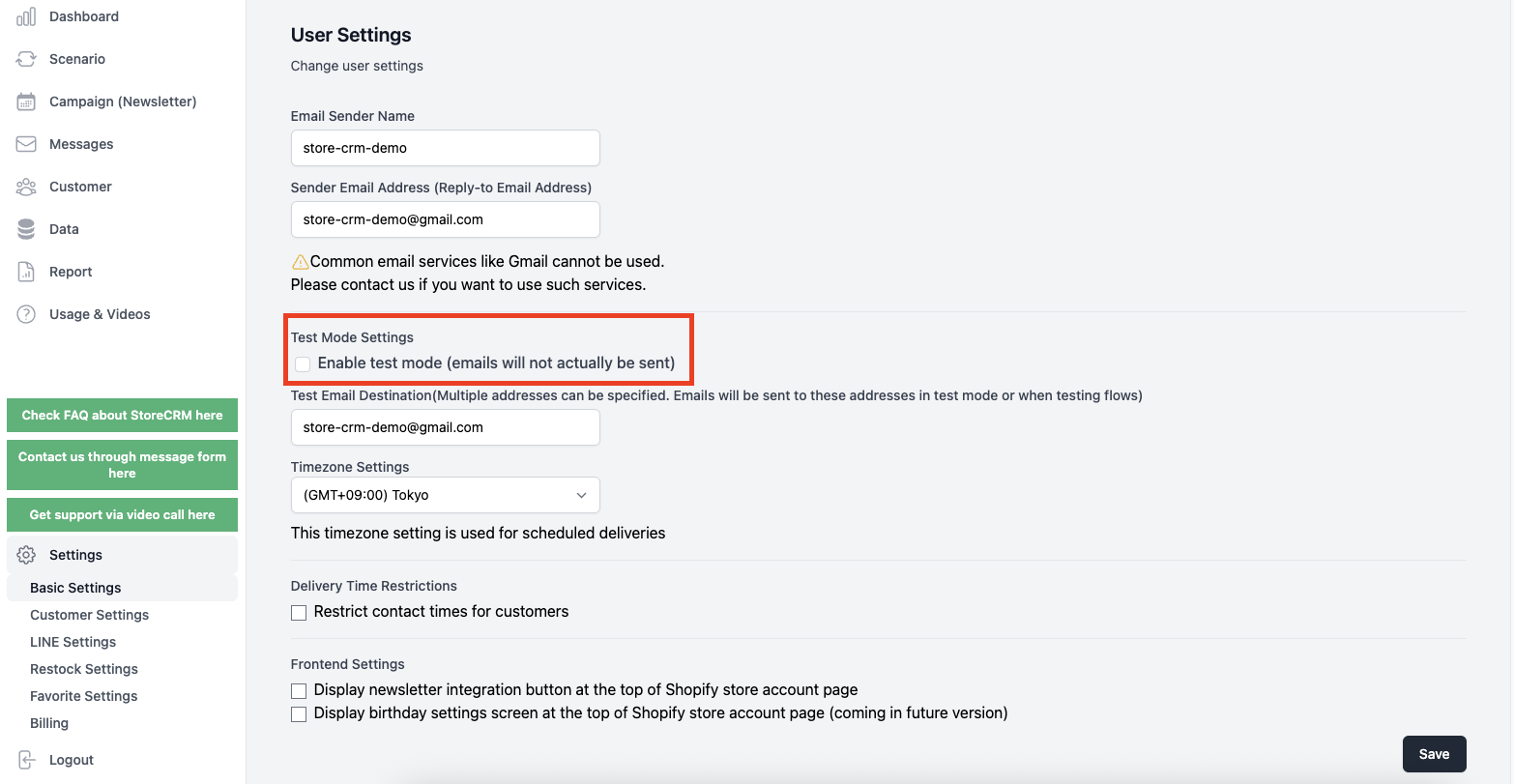Image resolution: width=1514 pixels, height=784 pixels.
Task: Go to Customer Settings submenu item
Action: pyautogui.click(x=89, y=615)
